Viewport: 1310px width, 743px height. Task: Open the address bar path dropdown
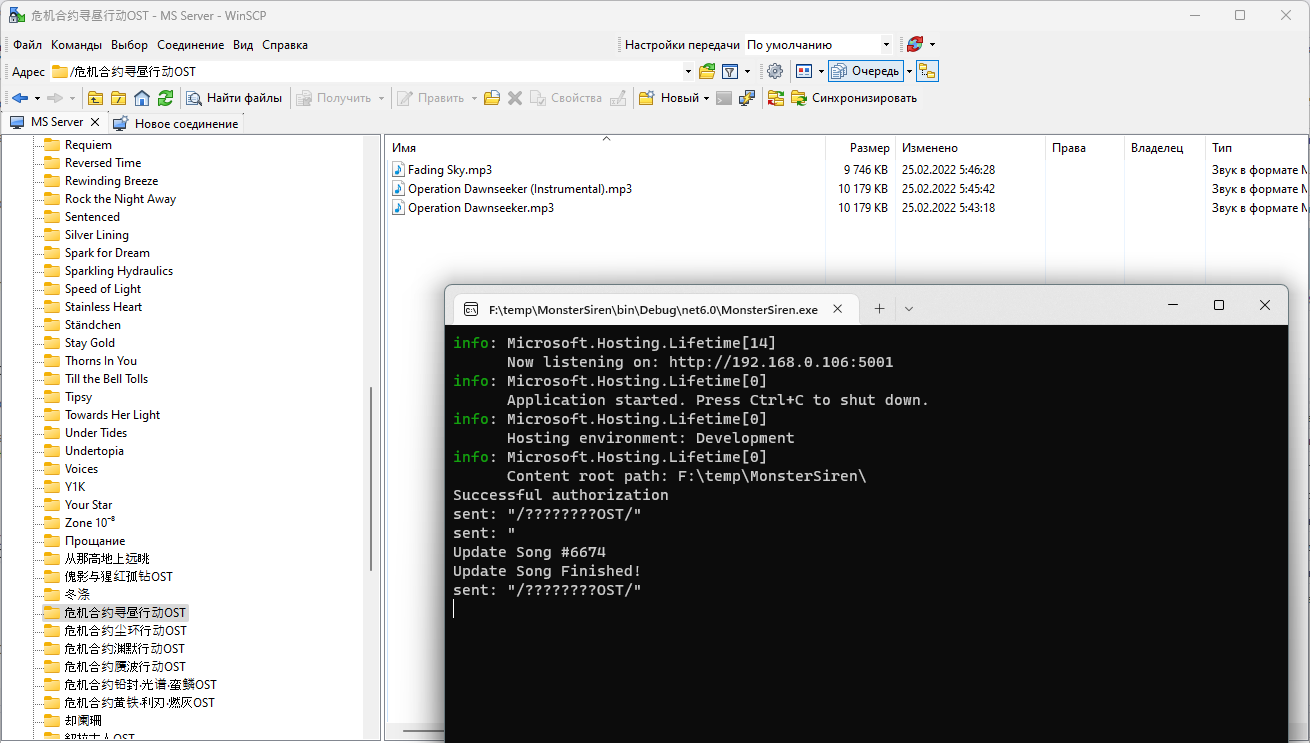(688, 71)
